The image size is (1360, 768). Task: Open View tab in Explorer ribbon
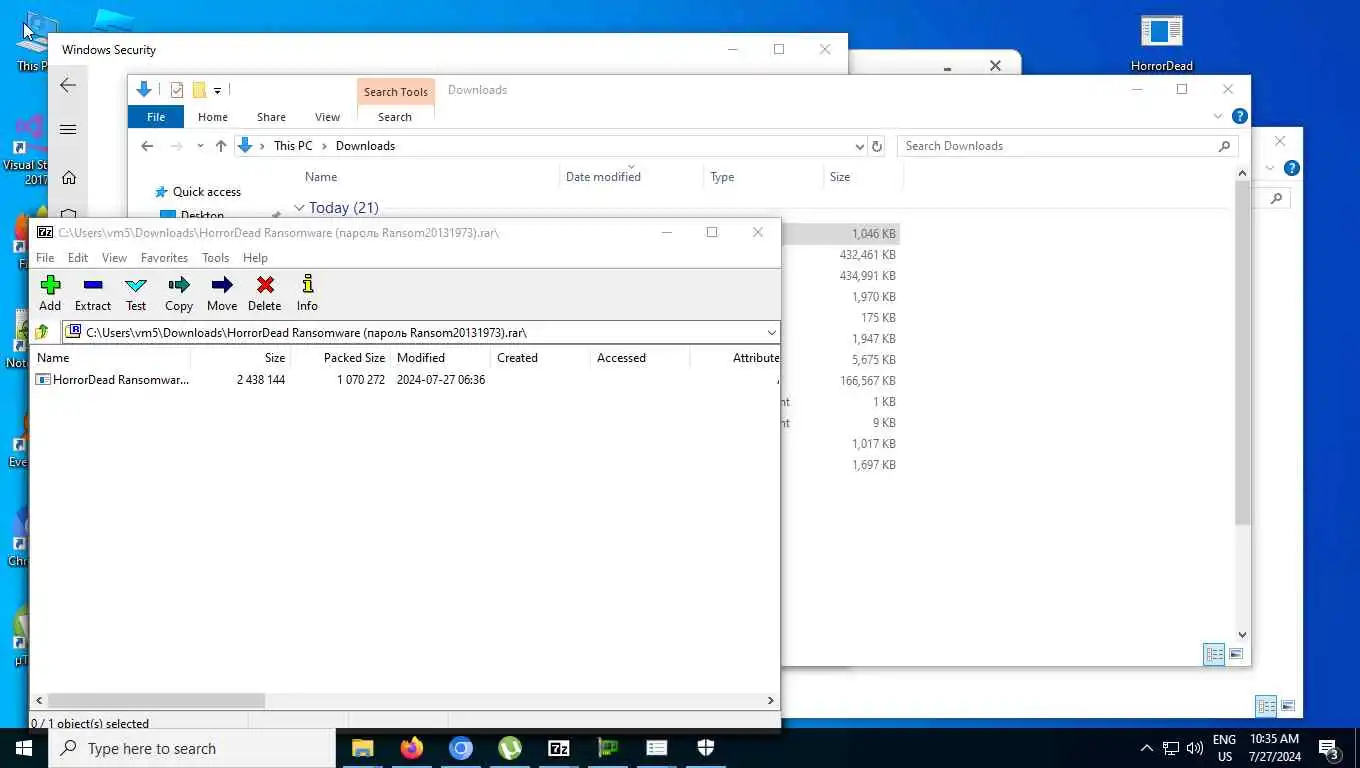327,117
